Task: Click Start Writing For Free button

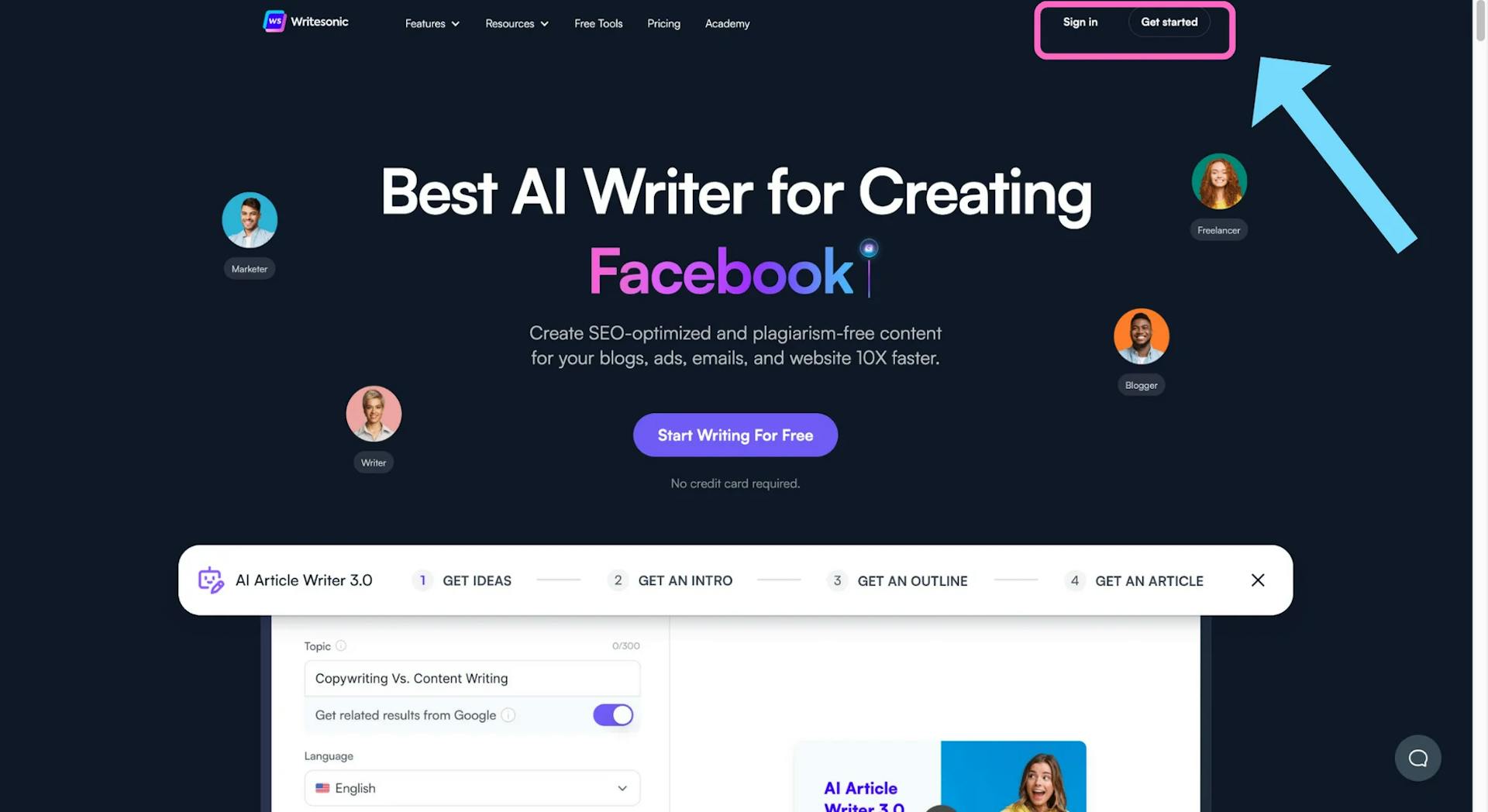Action: 735,435
